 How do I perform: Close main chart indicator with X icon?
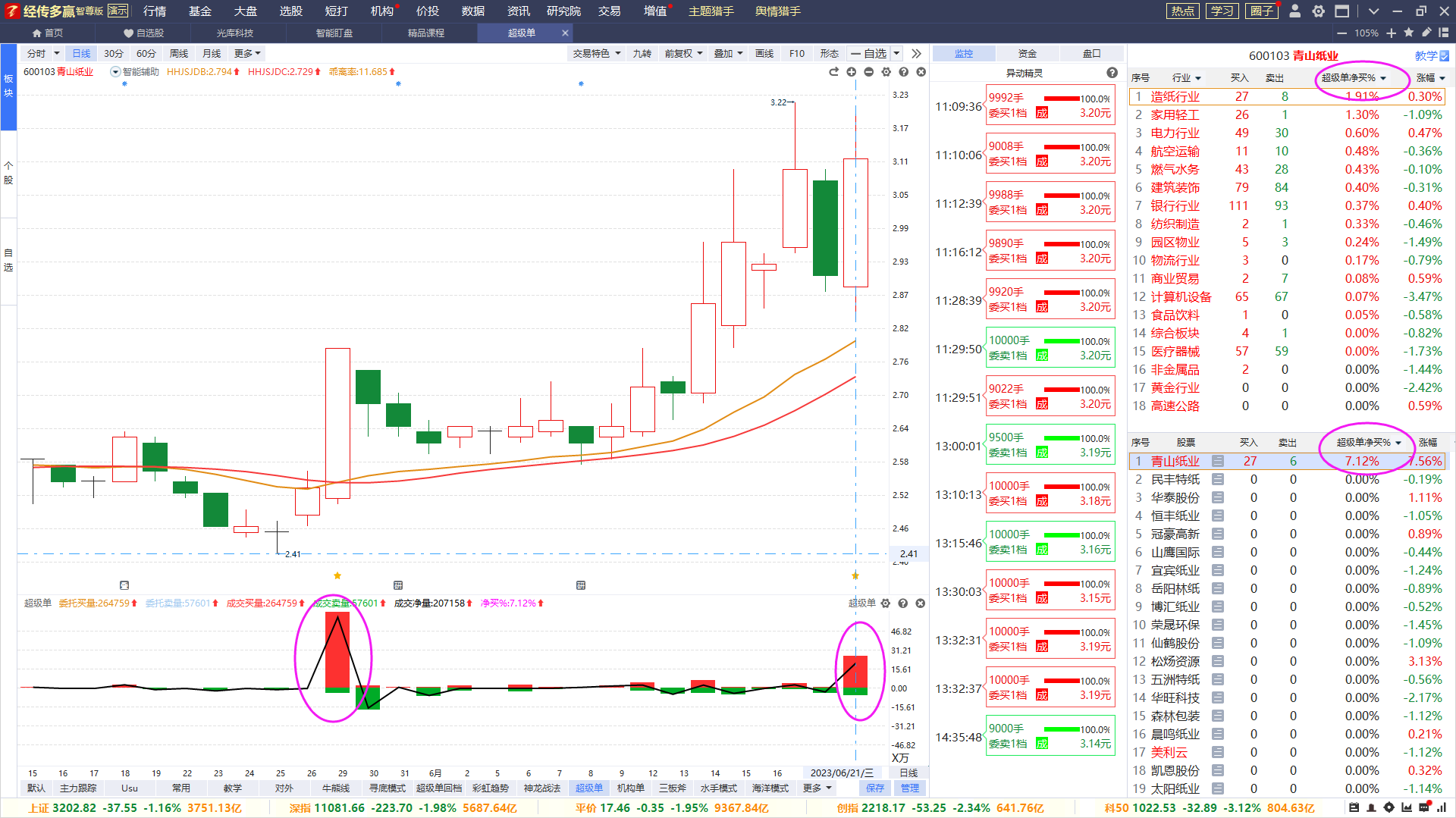point(921,72)
